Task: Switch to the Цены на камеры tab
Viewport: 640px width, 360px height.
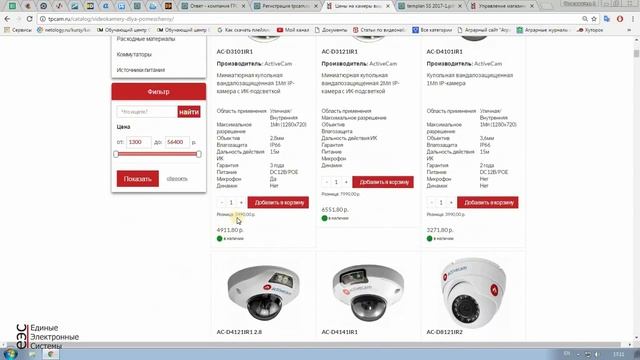Action: [358, 6]
